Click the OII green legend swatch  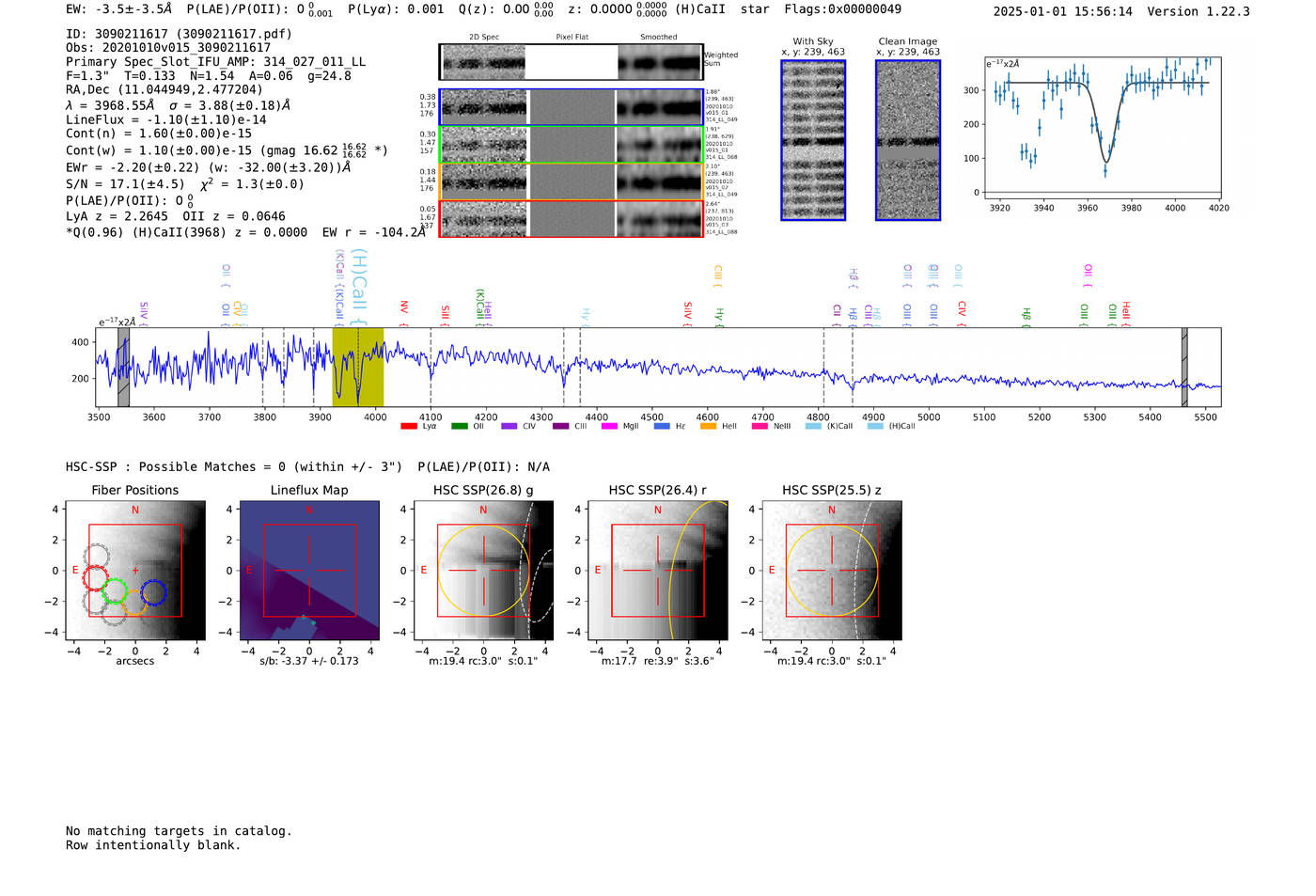[x=459, y=426]
